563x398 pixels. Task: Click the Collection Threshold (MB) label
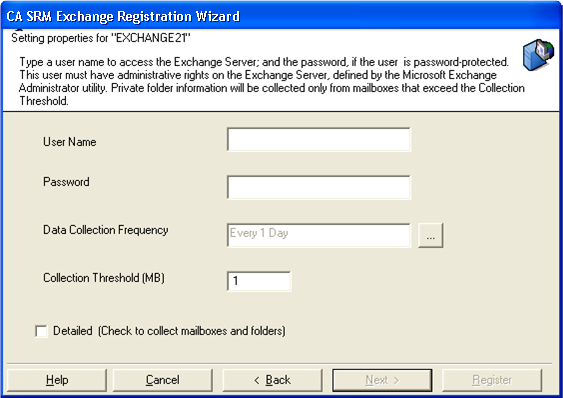104,278
